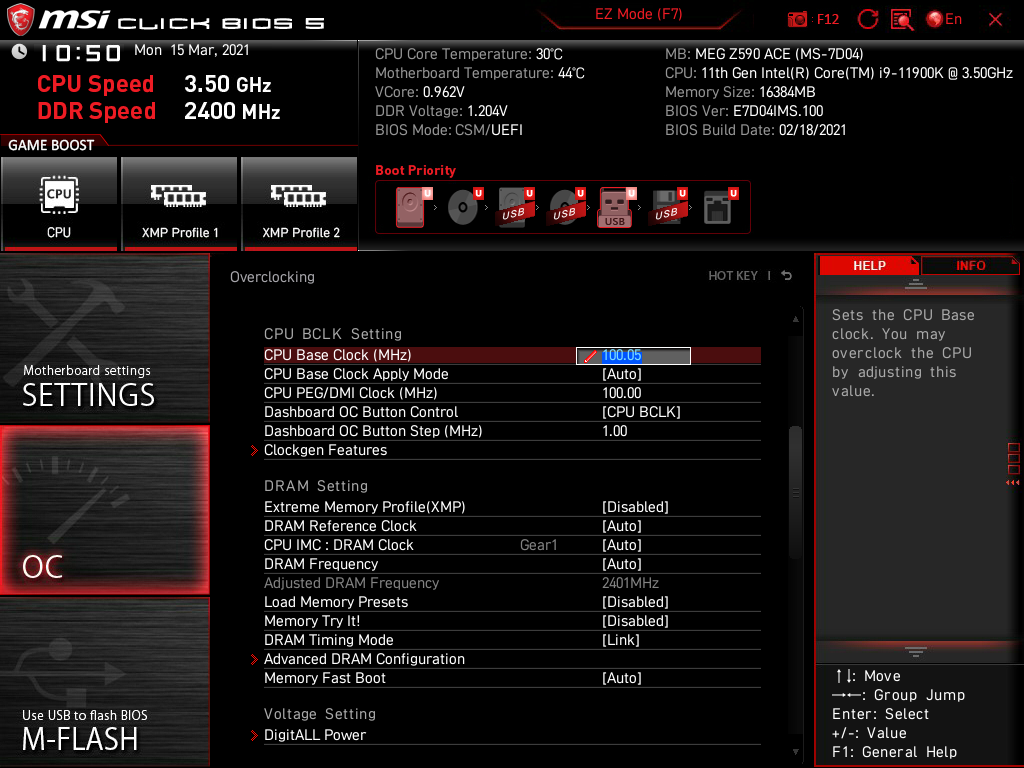1024x768 pixels.
Task: Switch to the INFO tab
Action: pos(970,266)
